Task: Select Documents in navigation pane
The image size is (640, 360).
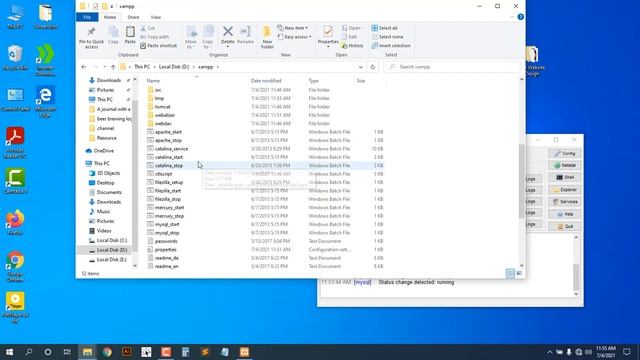Action: 109,192
